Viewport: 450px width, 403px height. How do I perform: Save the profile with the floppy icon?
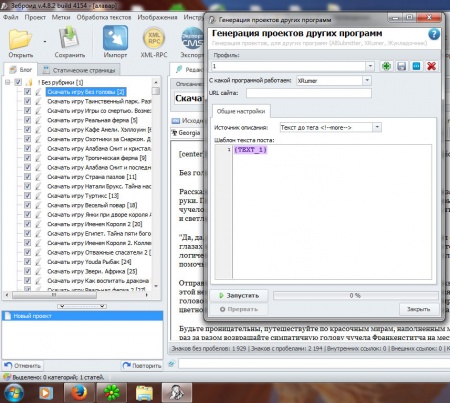pyautogui.click(x=402, y=66)
